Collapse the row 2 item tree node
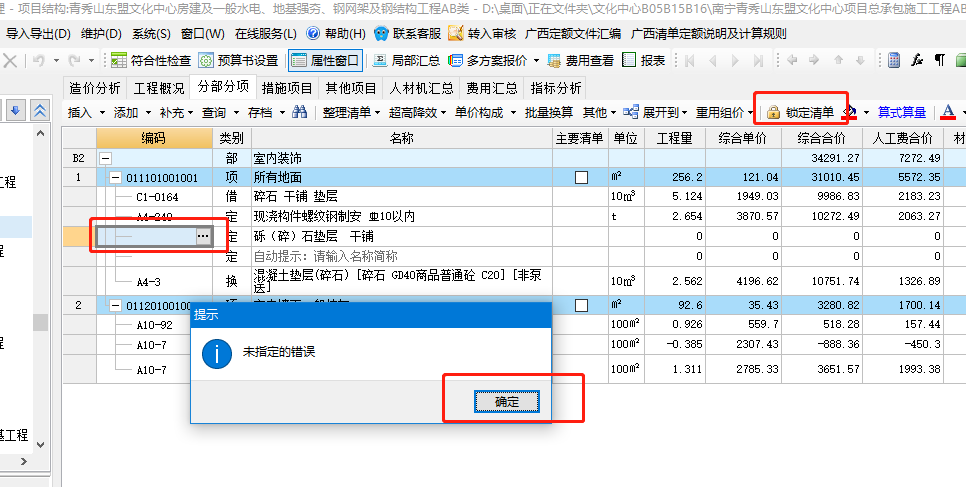 click(116, 305)
